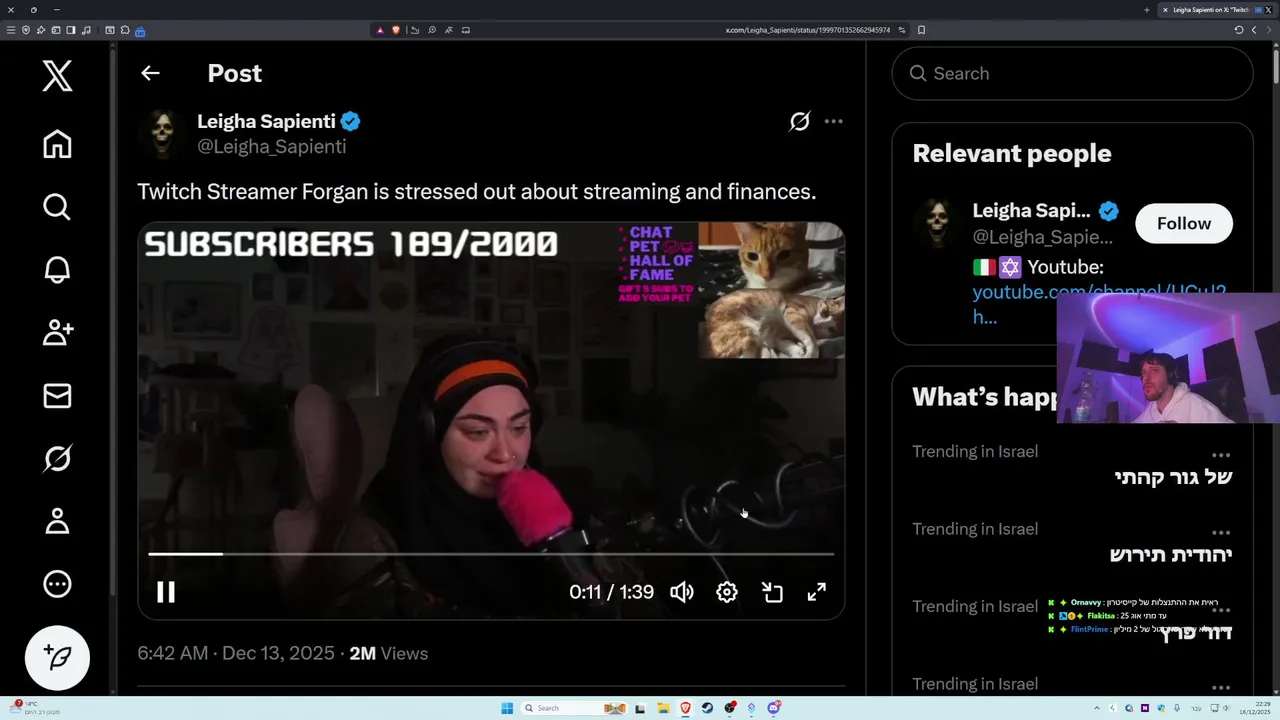Viewport: 1280px width, 720px height.
Task: Click the Brave lion shield icon
Action: (x=396, y=30)
